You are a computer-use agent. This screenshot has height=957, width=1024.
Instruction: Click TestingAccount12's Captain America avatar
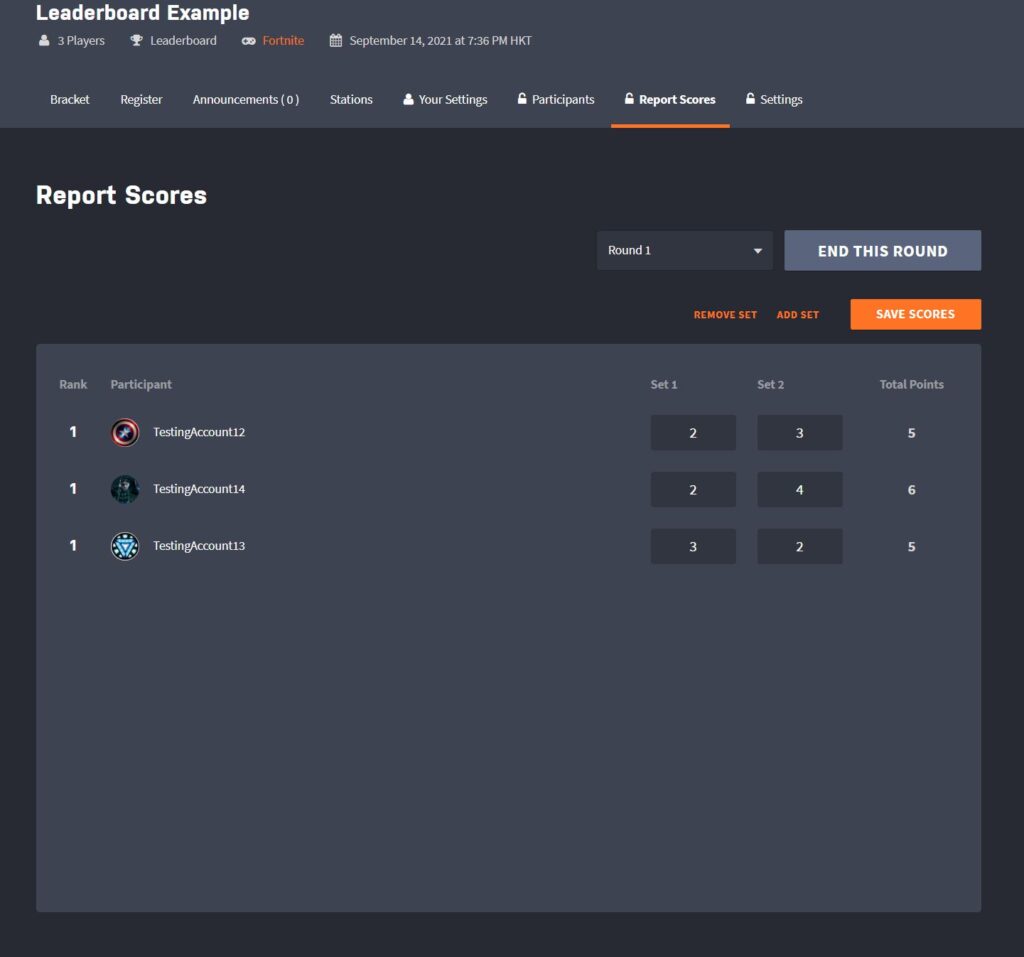[x=125, y=432]
